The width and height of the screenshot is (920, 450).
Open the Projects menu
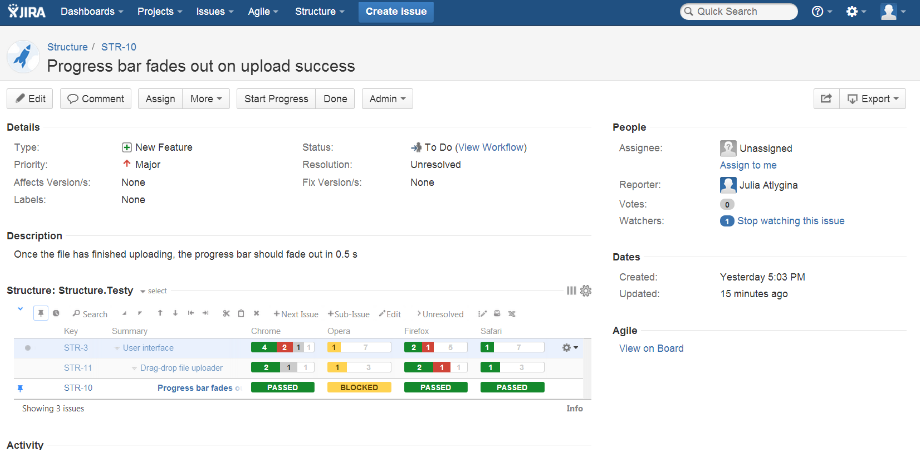point(160,12)
